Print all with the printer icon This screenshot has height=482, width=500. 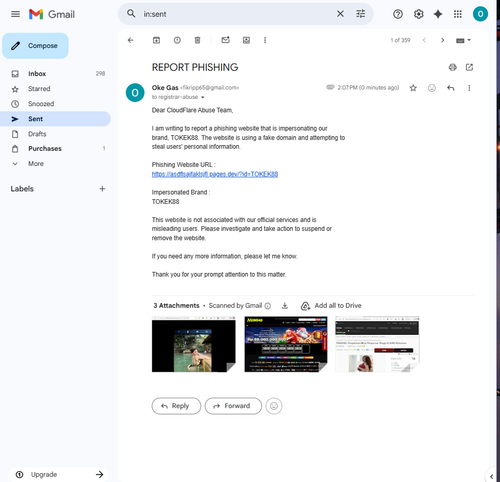[x=452, y=67]
